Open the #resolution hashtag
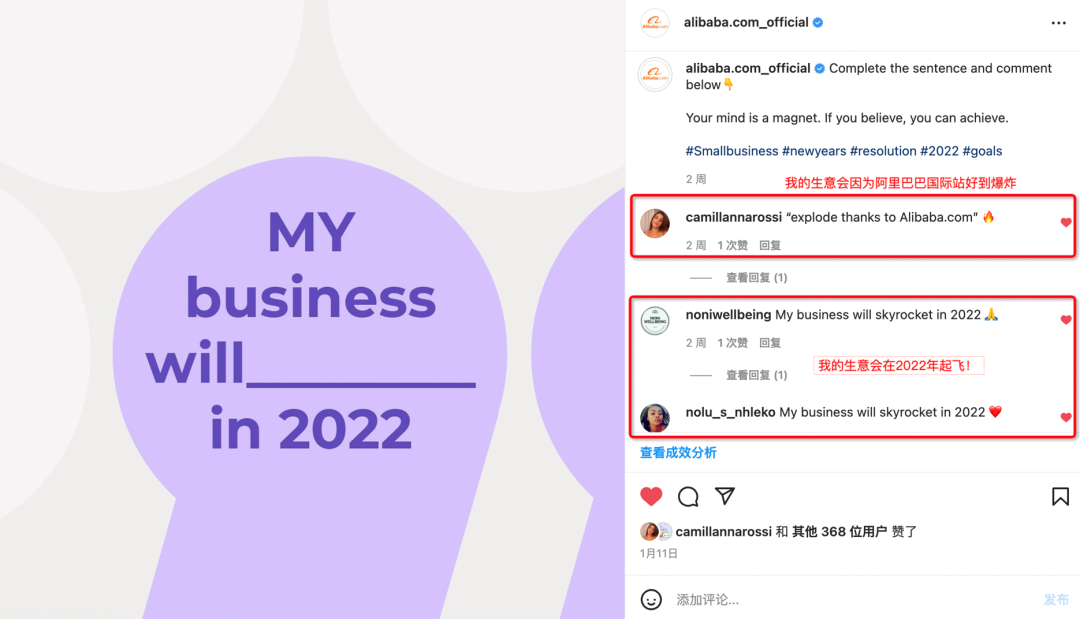Image resolution: width=1080 pixels, height=619 pixels. coord(883,151)
